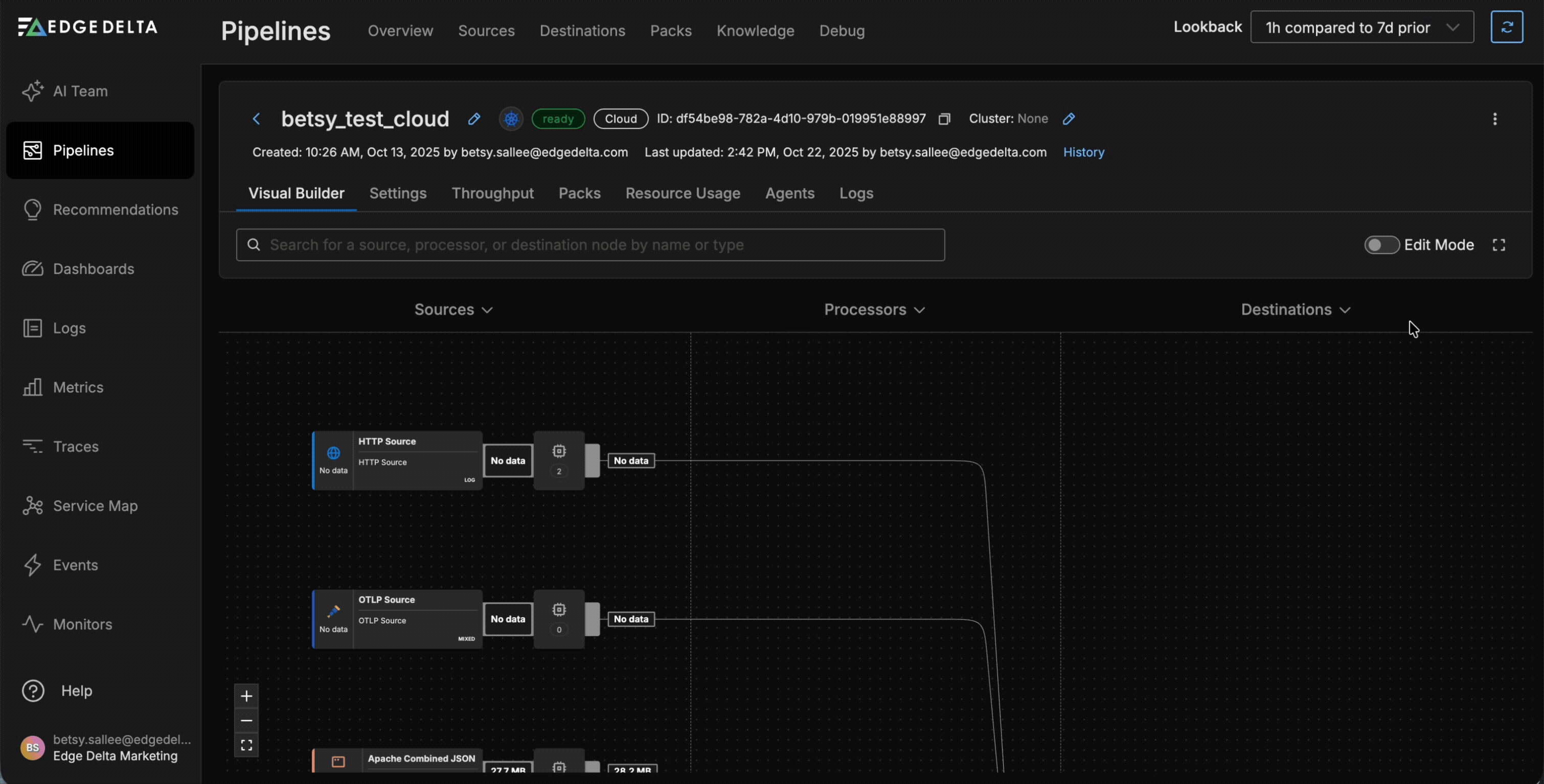Toggle Edit Mode switch on
The height and width of the screenshot is (784, 1544).
(x=1381, y=244)
